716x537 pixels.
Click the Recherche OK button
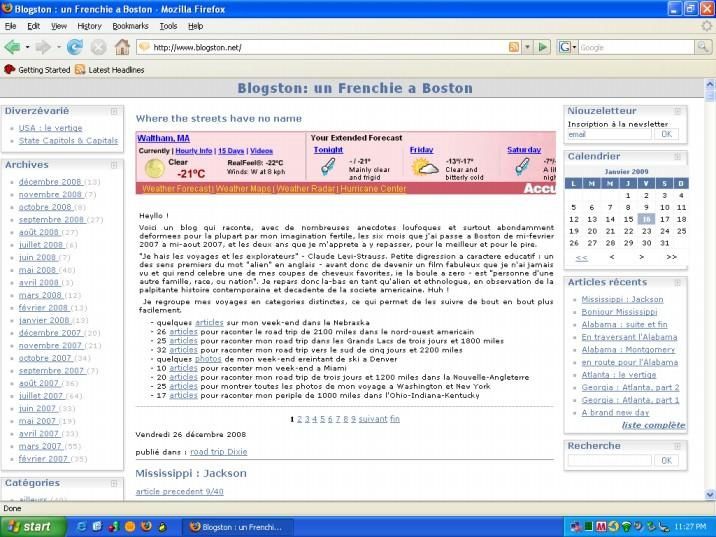pos(666,460)
